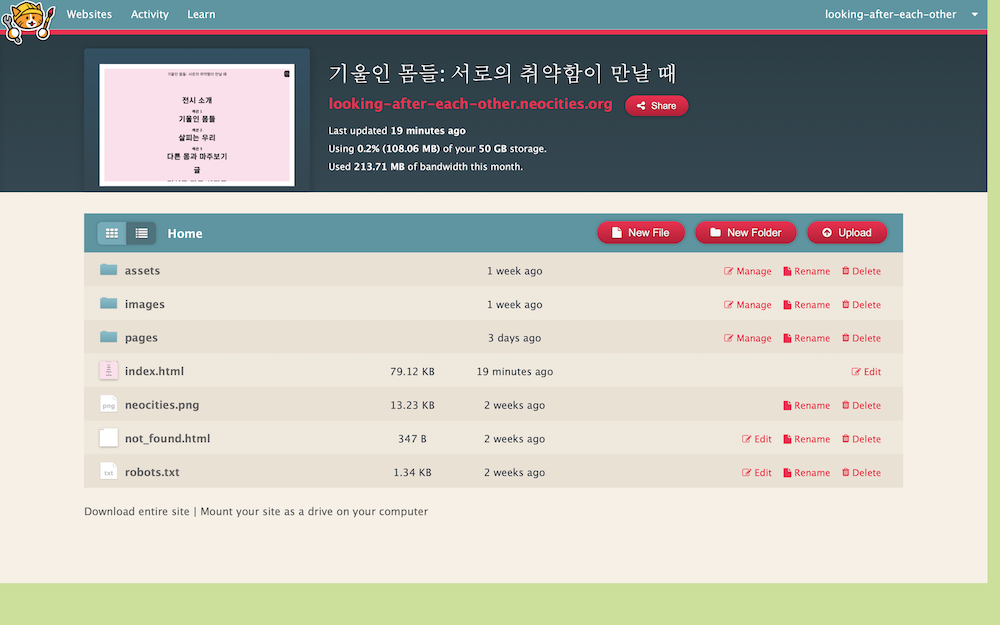Delete not_found.html
The height and width of the screenshot is (625, 1000).
click(861, 439)
